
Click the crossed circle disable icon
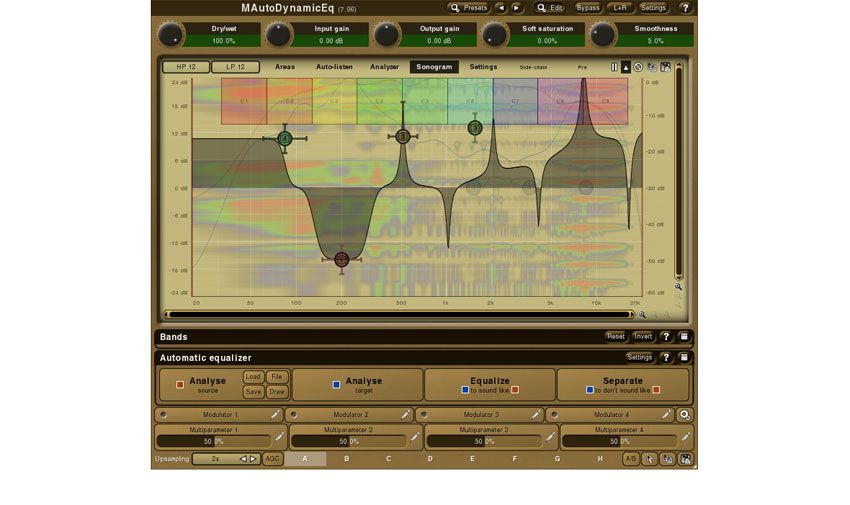(x=638, y=67)
